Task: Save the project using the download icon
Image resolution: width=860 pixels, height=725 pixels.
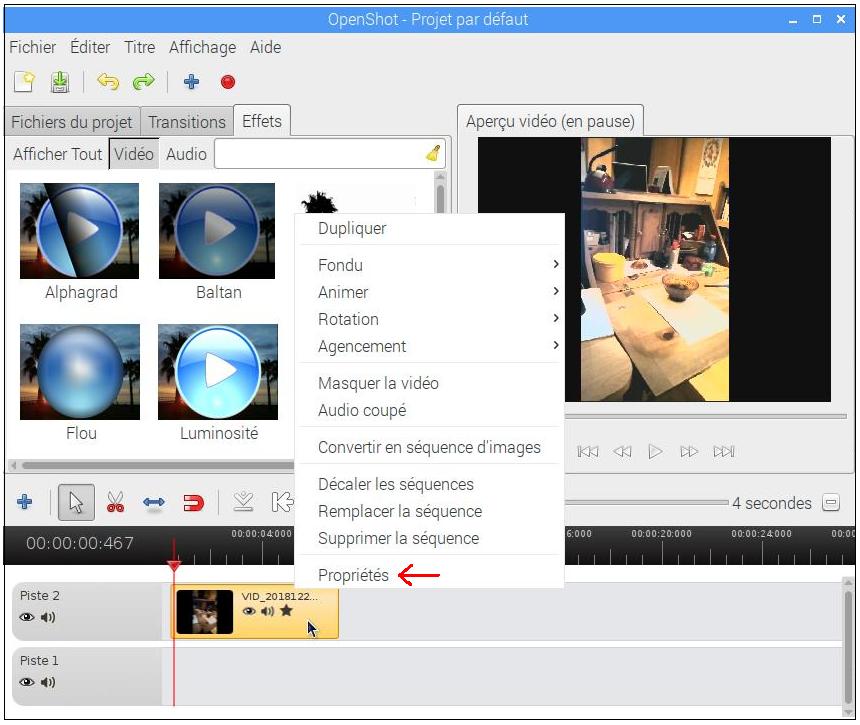Action: [x=60, y=82]
